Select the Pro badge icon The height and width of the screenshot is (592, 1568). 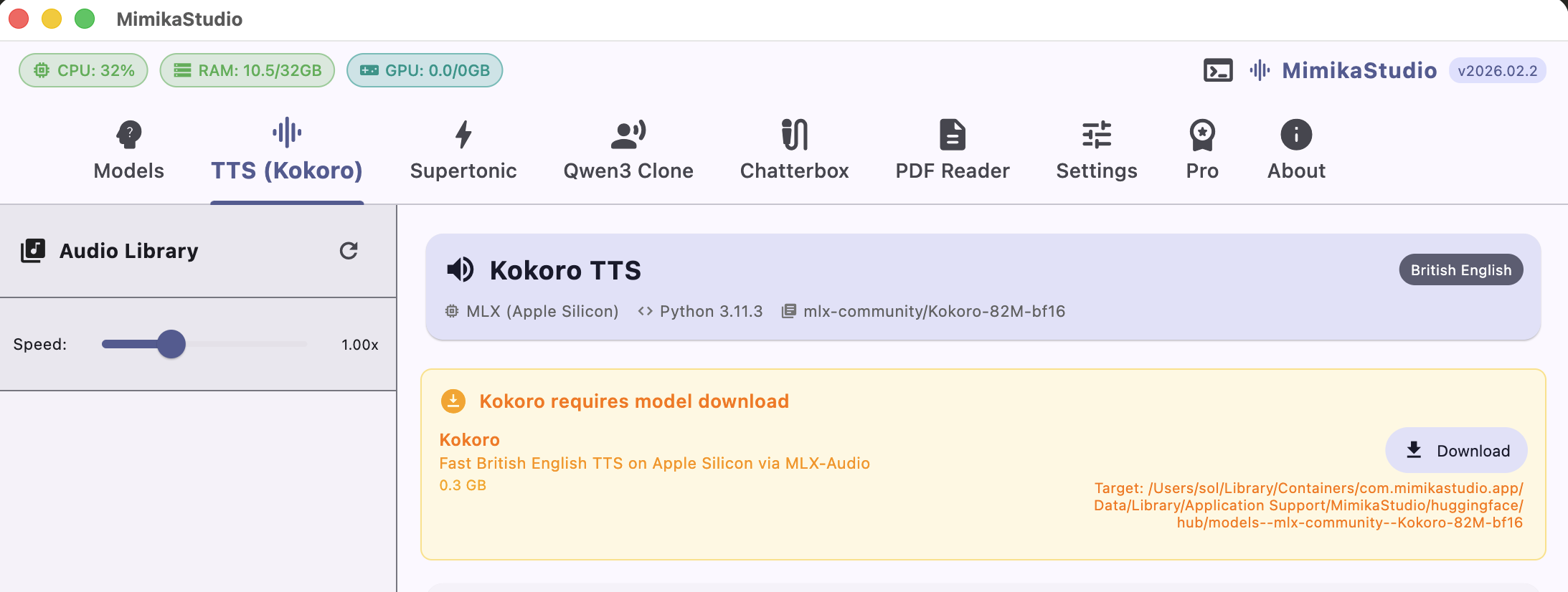point(1201,134)
